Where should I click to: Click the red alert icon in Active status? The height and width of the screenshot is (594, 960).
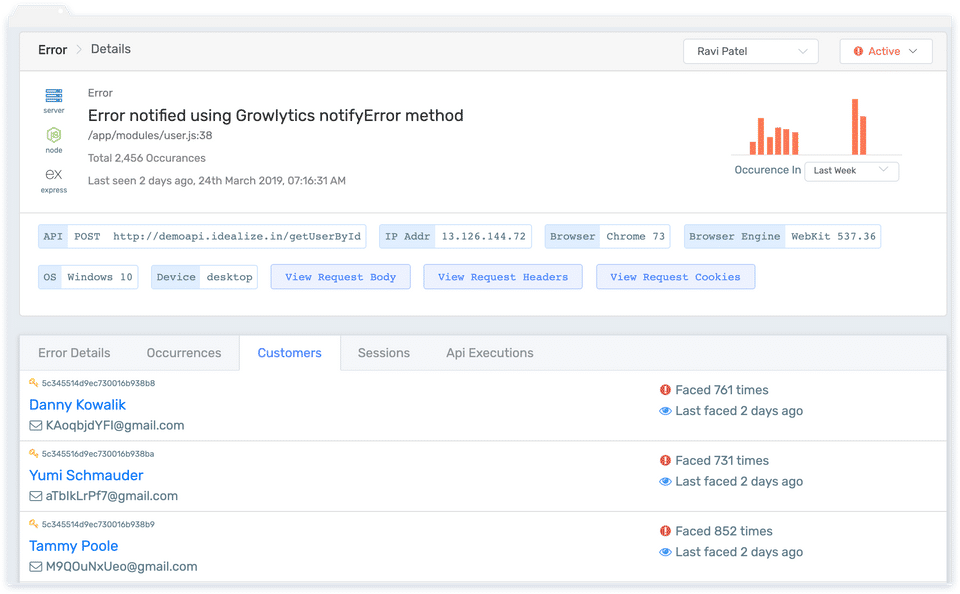(858, 51)
